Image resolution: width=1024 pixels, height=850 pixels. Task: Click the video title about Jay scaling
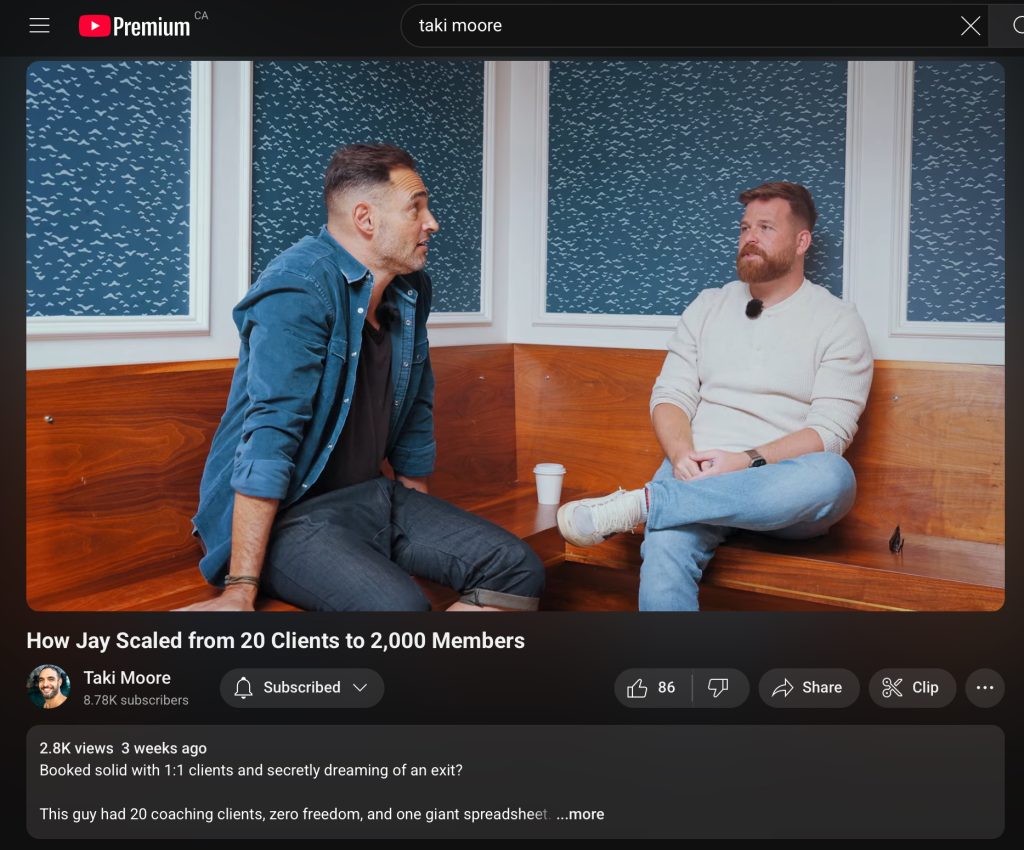pos(275,641)
